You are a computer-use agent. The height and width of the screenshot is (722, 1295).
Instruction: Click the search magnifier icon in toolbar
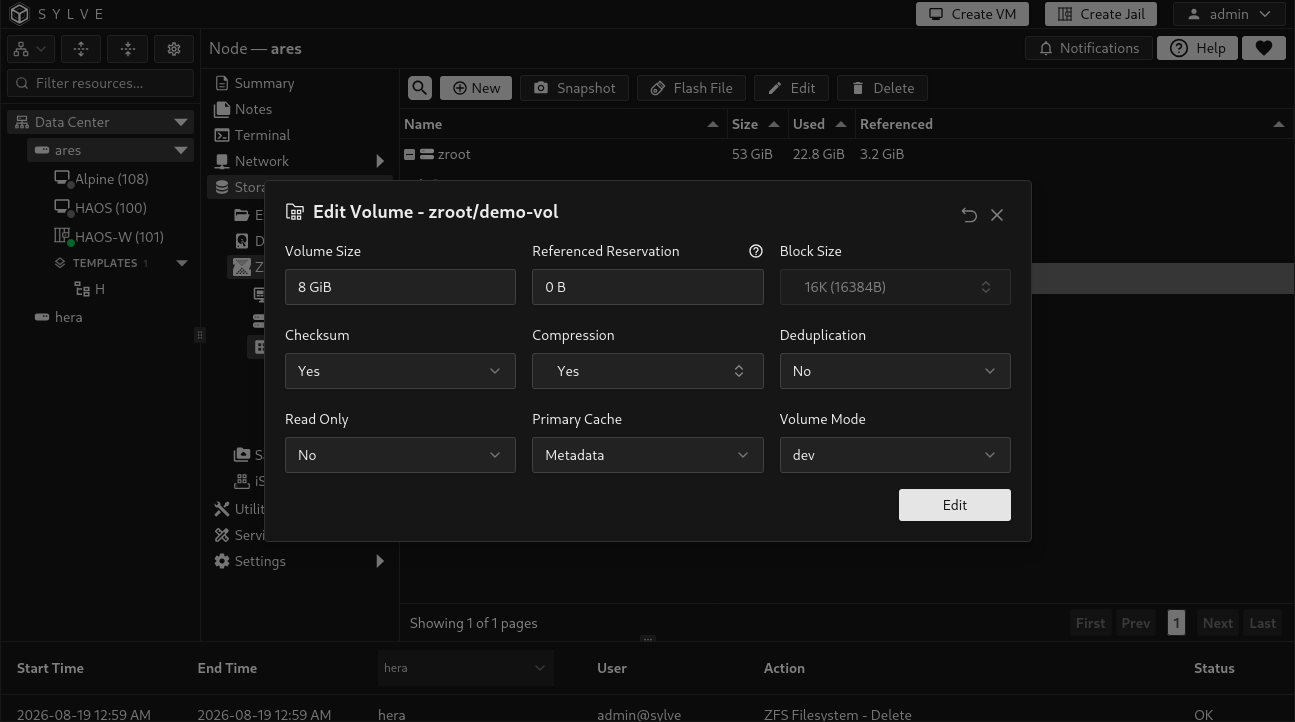pos(420,88)
